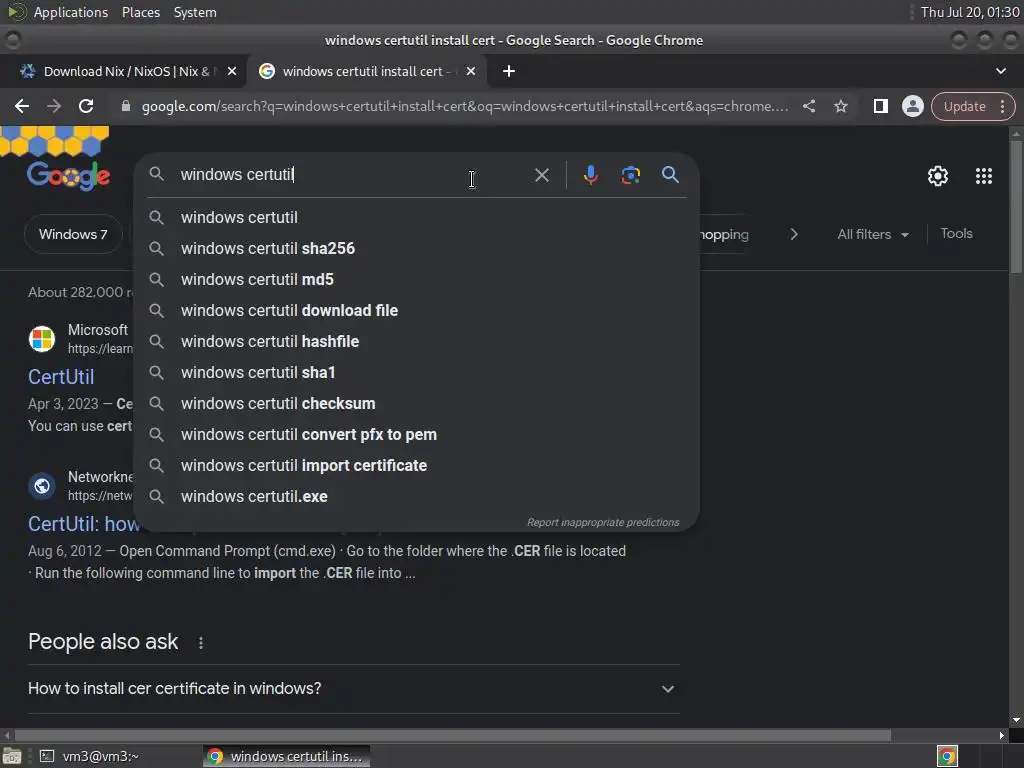
Task: Select Chrome window in bottom taskbar
Action: point(286,756)
